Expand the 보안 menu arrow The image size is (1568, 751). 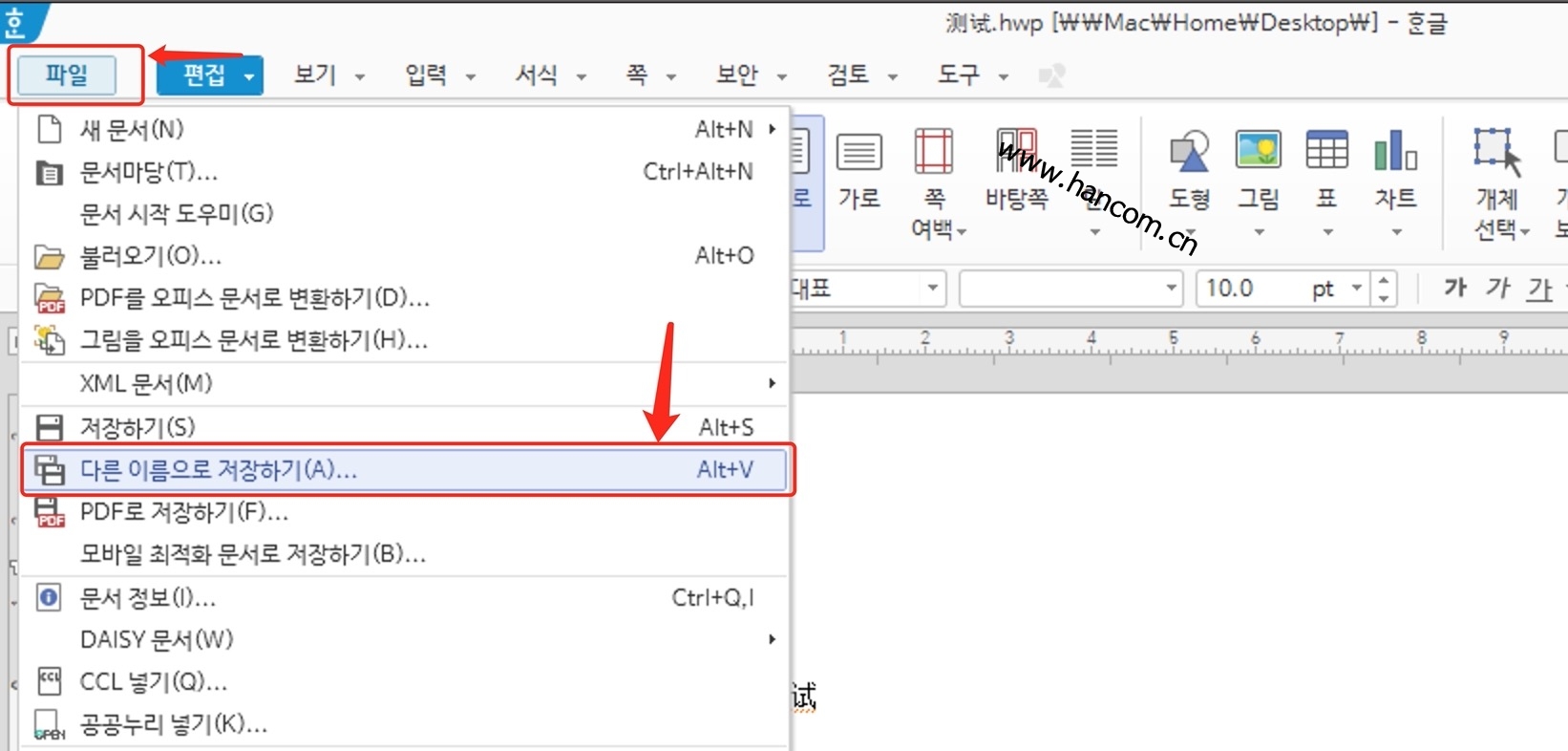(781, 76)
